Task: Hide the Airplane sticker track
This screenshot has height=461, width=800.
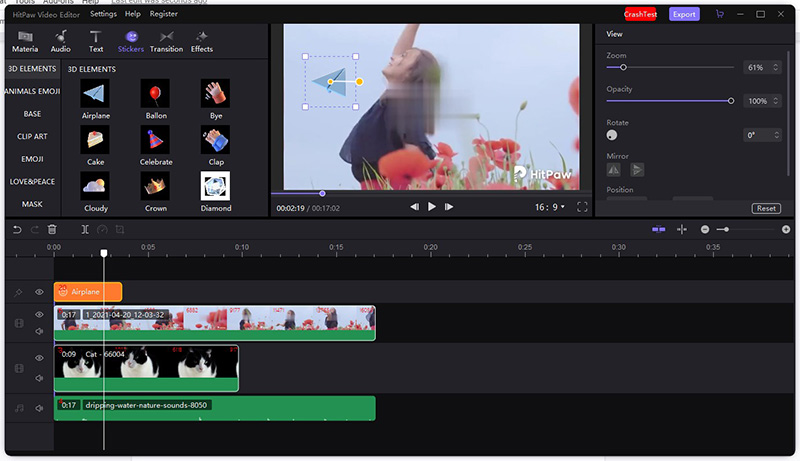Action: tap(40, 292)
